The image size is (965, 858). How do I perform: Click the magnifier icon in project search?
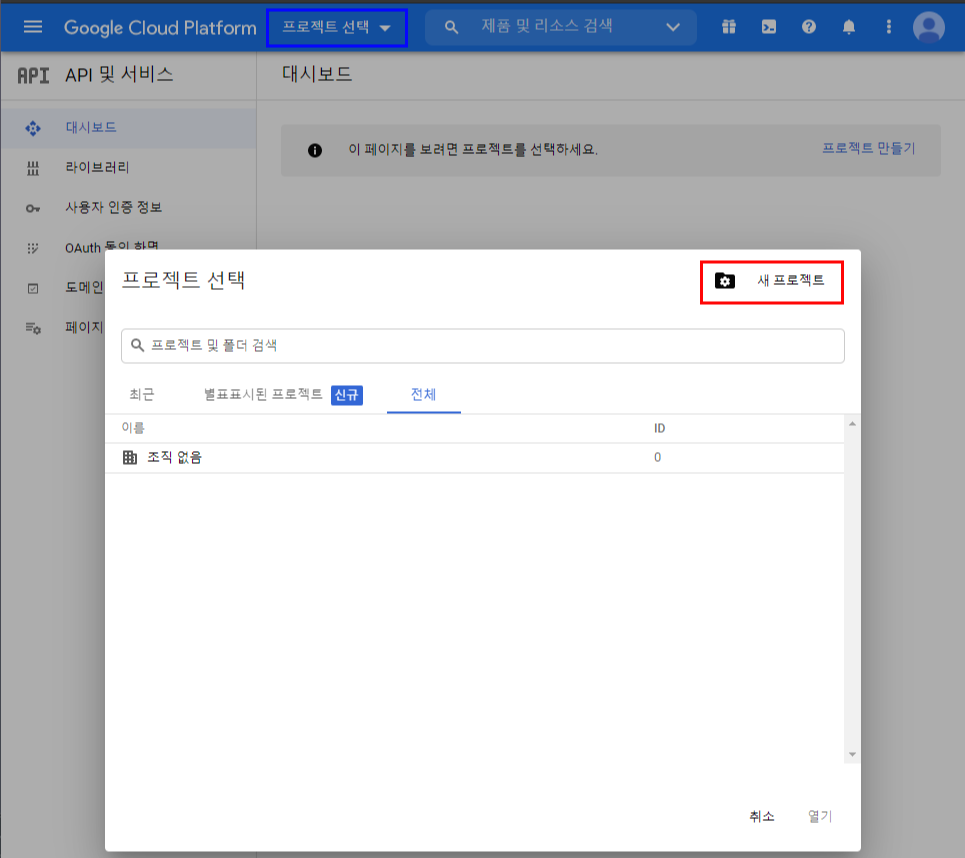[137, 345]
